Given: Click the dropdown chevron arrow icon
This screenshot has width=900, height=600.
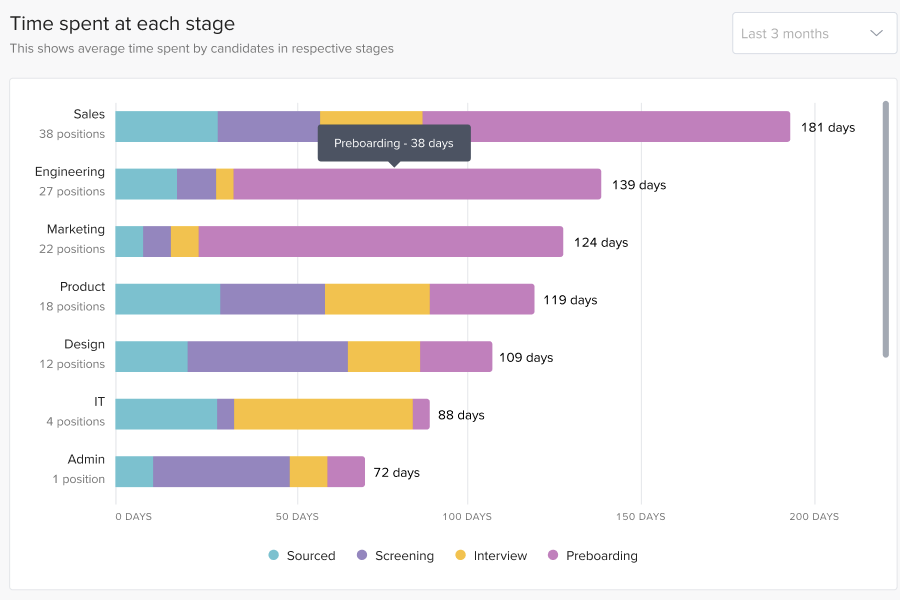Looking at the screenshot, I should pos(877,33).
